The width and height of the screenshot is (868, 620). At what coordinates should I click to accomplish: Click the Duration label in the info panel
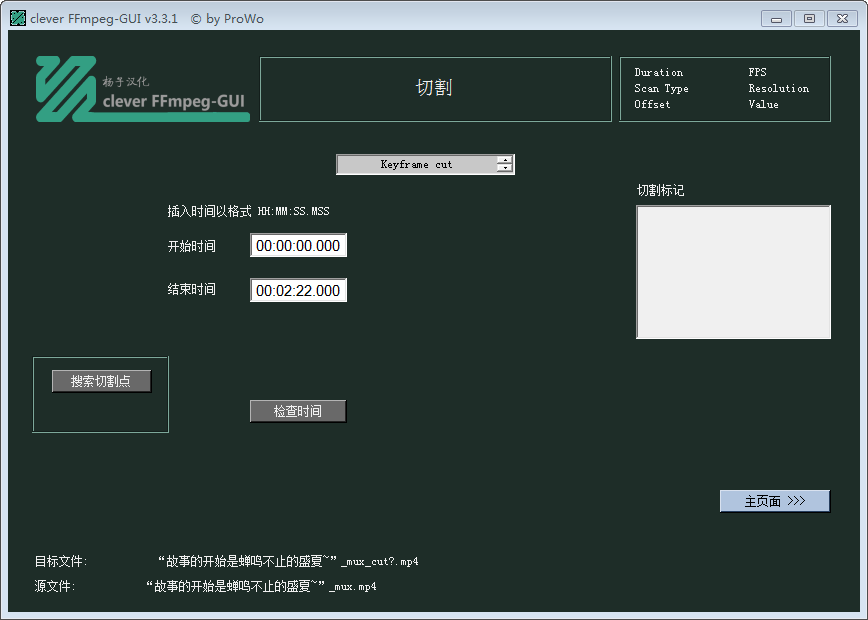point(658,73)
